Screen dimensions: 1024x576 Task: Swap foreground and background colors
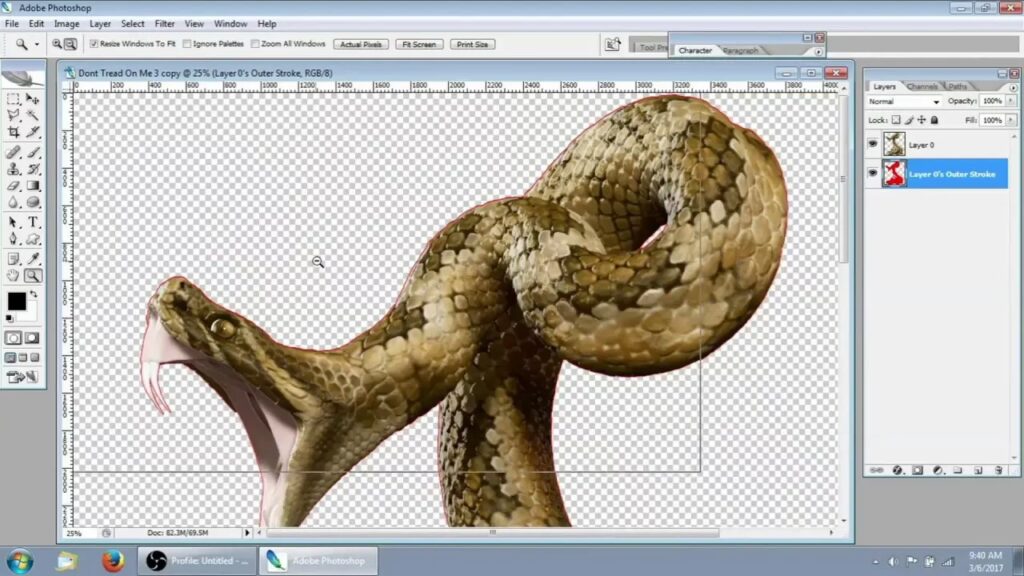click(x=33, y=294)
